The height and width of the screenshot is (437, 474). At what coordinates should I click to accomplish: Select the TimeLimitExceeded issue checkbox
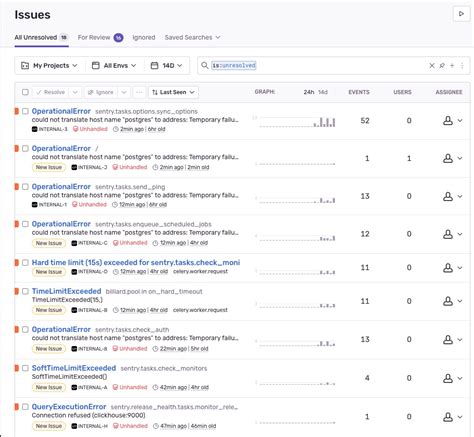pos(25,291)
